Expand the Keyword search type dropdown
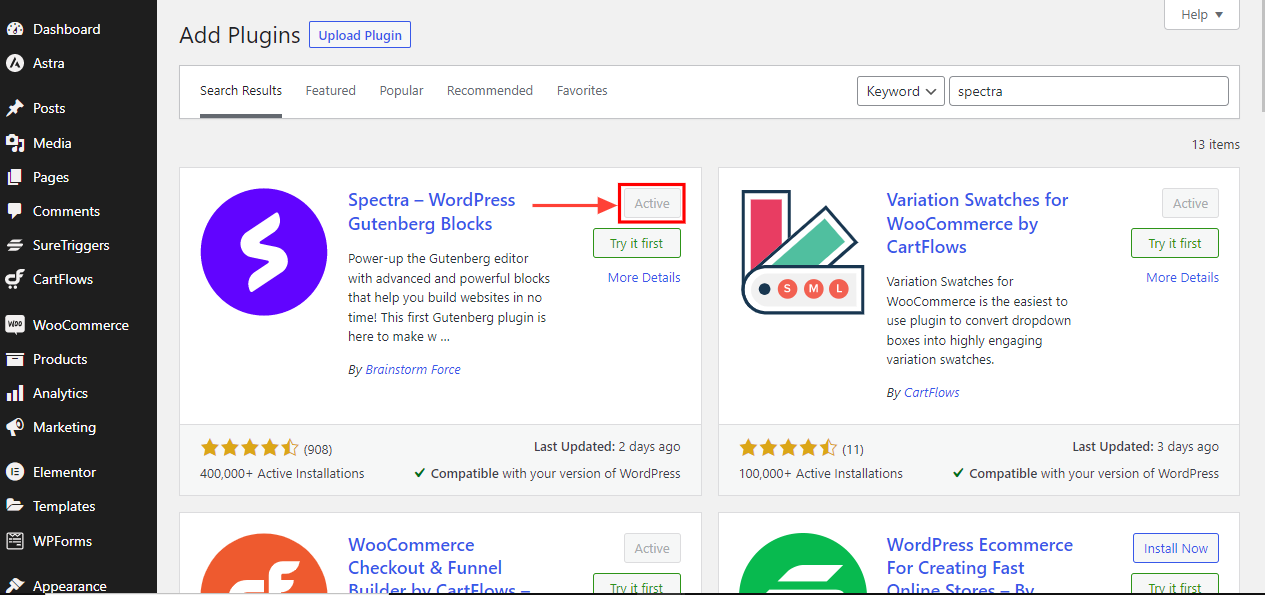Screen dimensions: 1265x595 point(900,91)
